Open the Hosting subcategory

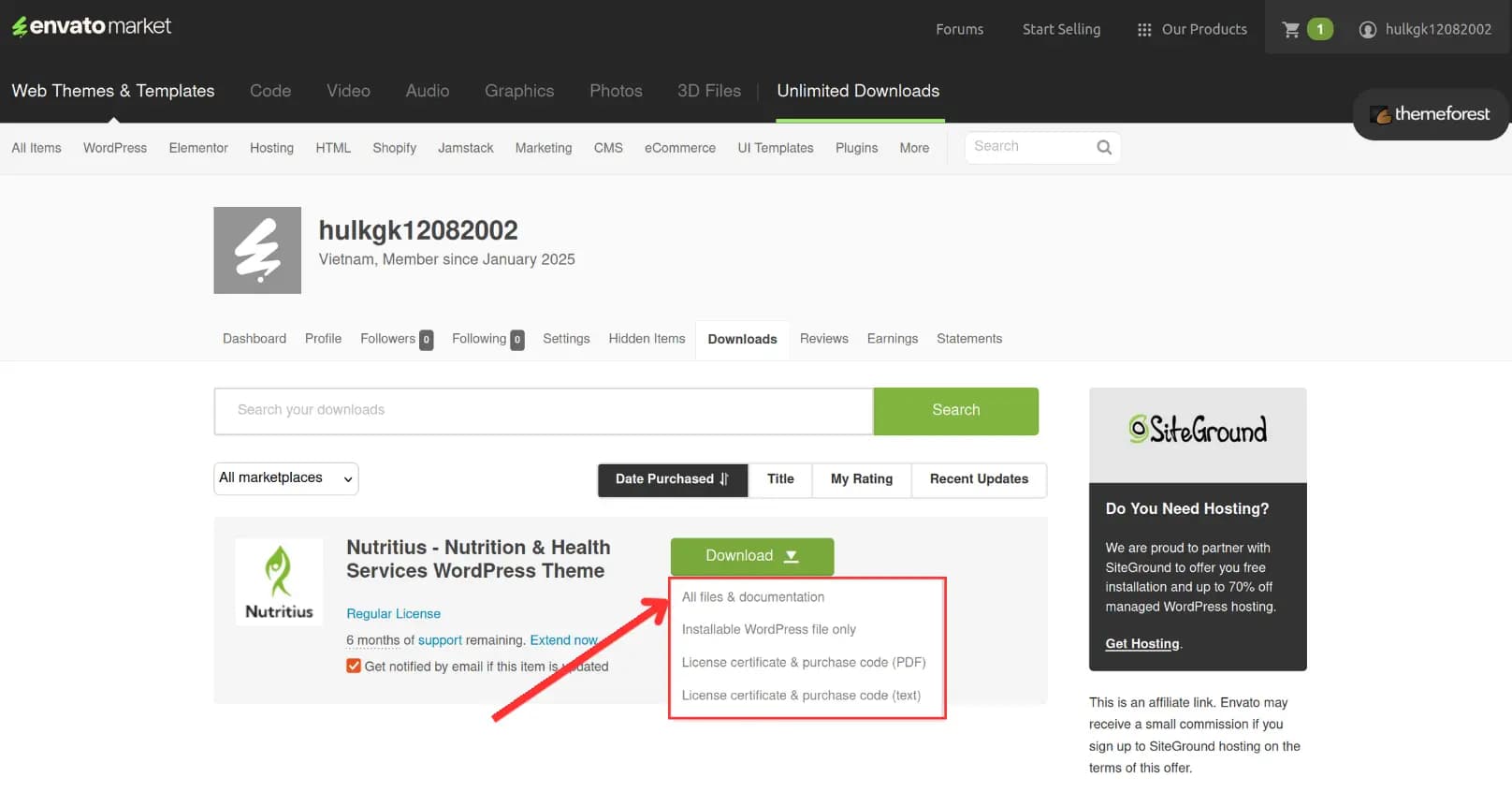point(271,148)
